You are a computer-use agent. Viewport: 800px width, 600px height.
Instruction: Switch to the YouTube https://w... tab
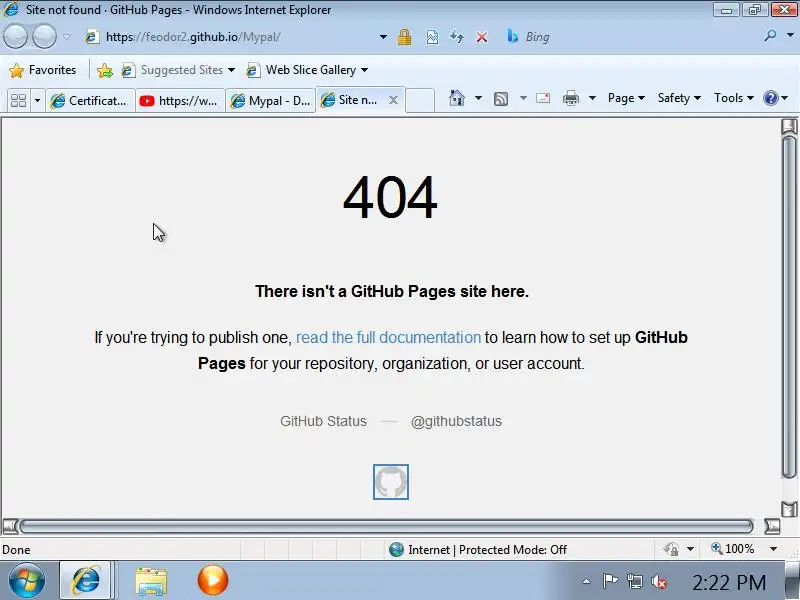[180, 101]
